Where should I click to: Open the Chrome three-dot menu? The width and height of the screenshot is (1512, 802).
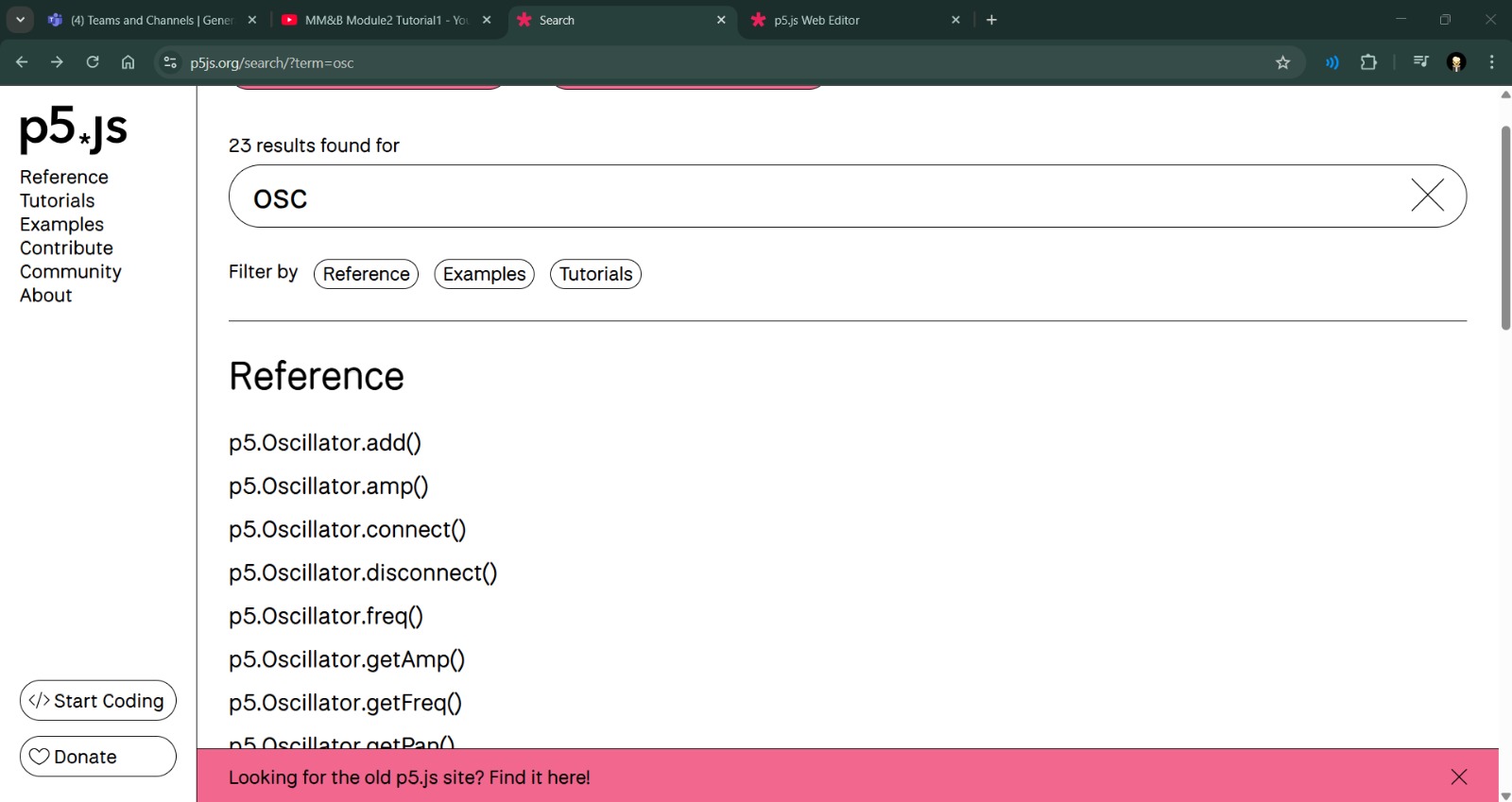point(1492,62)
